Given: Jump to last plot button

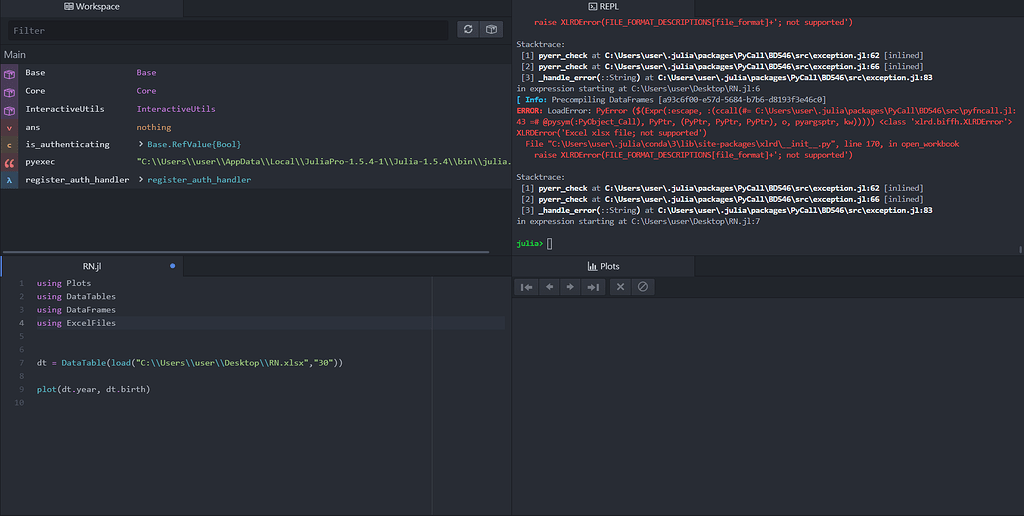Looking at the screenshot, I should [x=593, y=287].
